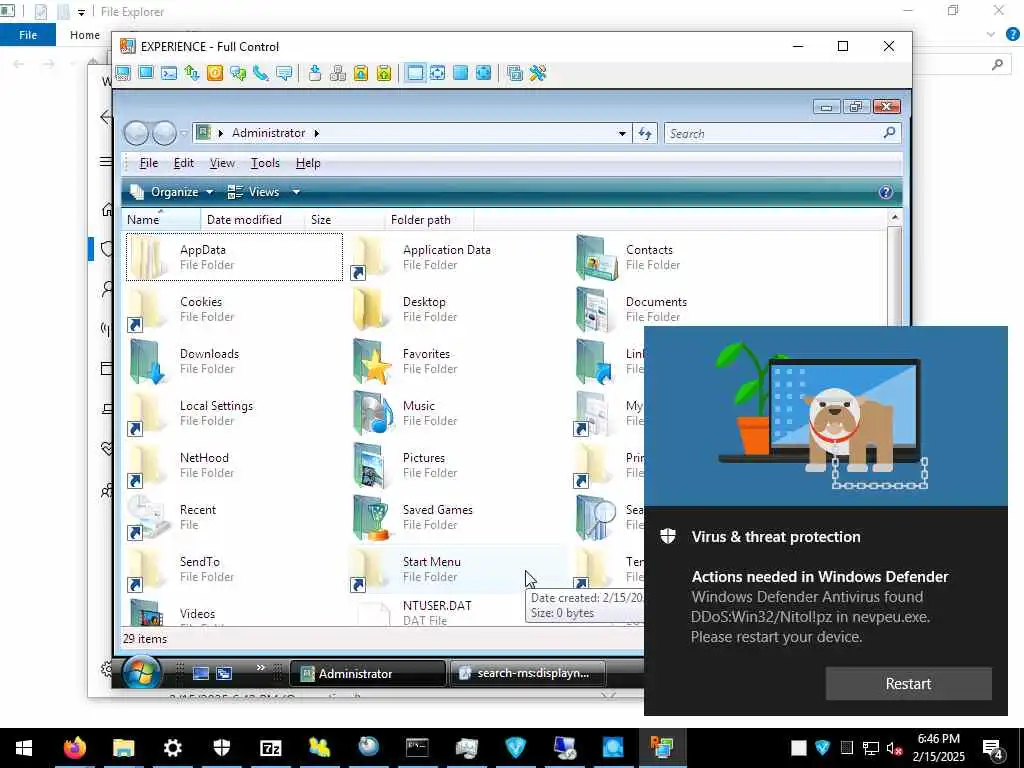Click Restart in Defender notification
The height and width of the screenshot is (768, 1024).
coord(908,684)
